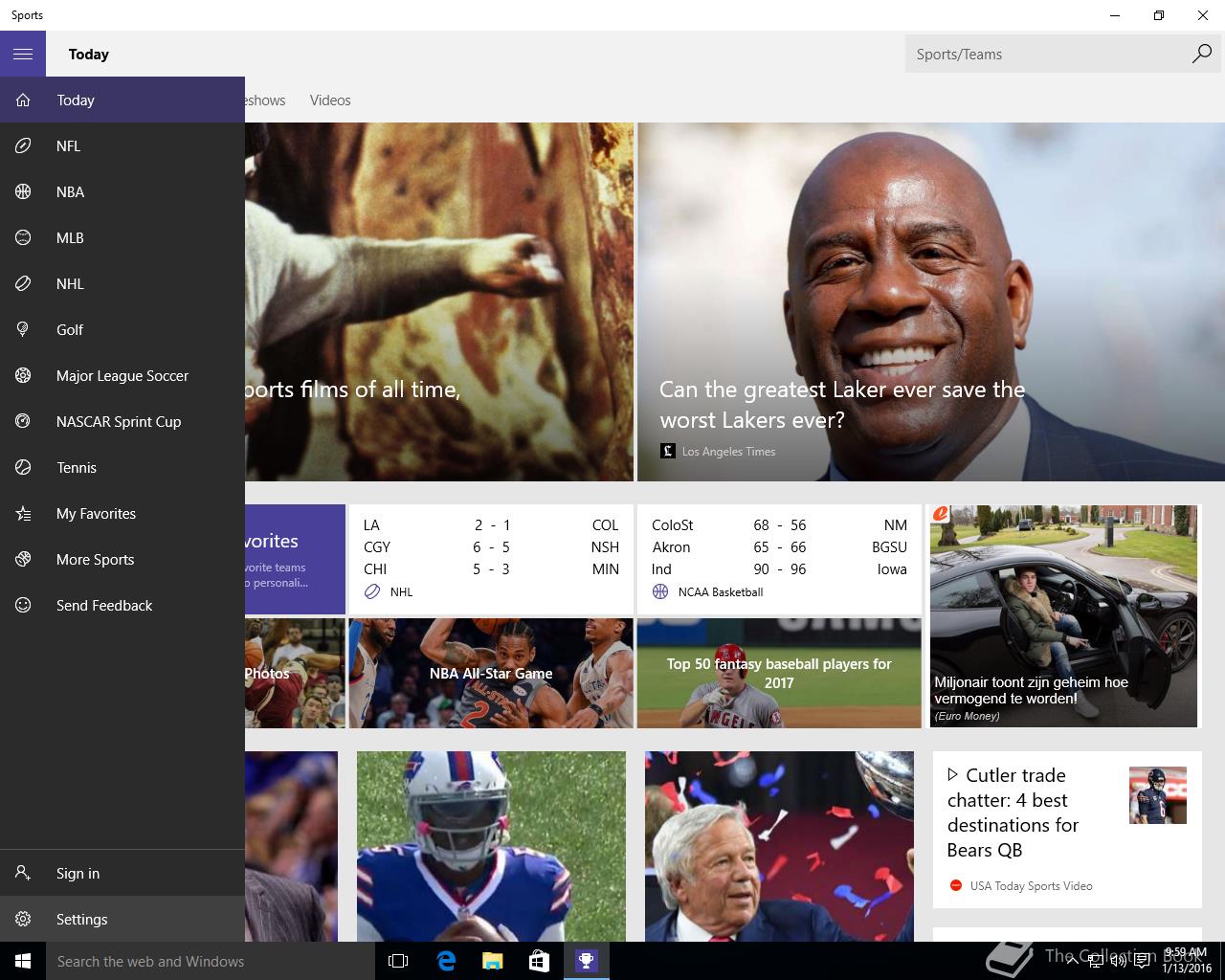Click the Major League Soccer ball icon
The image size is (1225, 980).
[x=23, y=375]
